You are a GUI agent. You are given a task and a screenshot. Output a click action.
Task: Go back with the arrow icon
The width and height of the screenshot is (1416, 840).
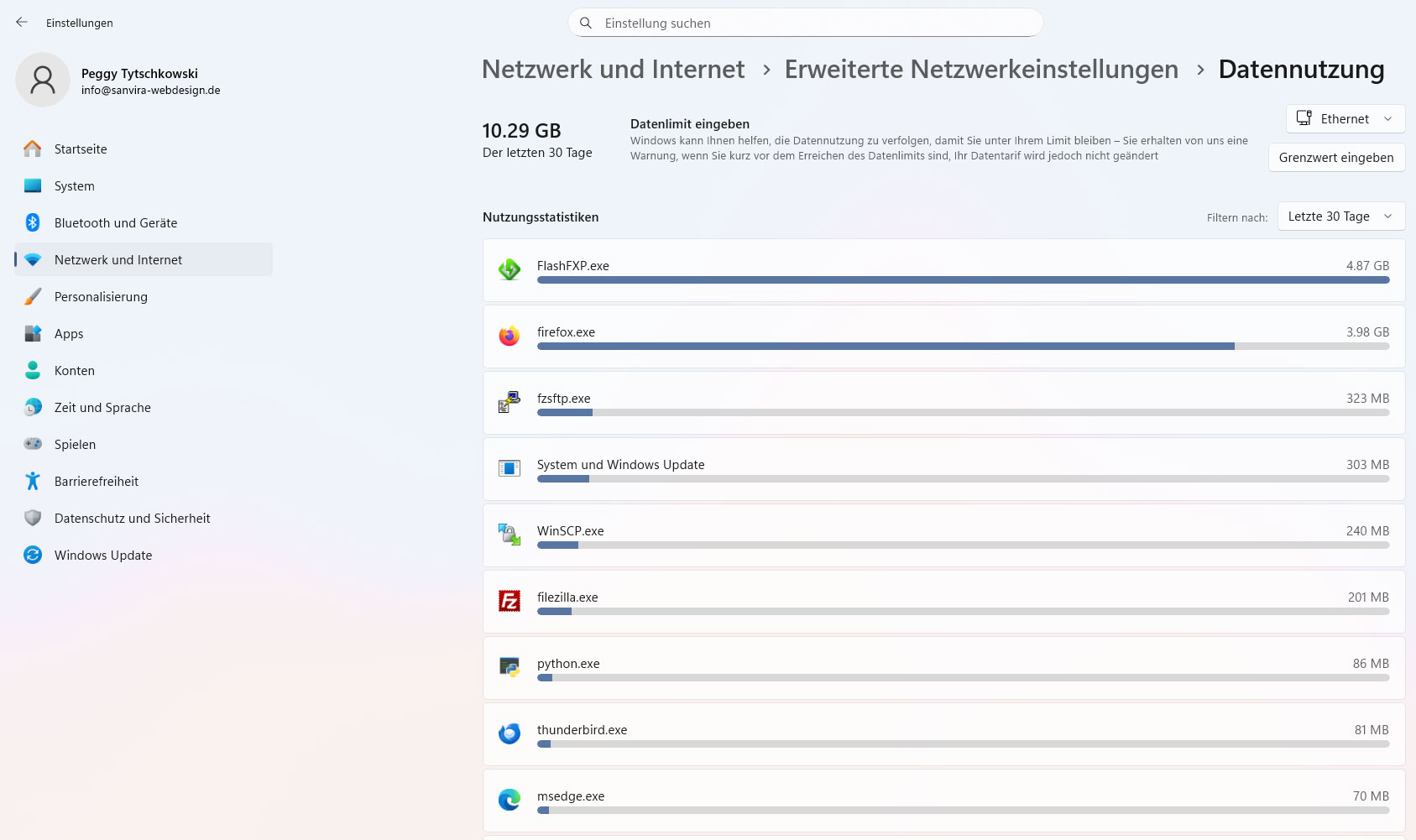click(x=22, y=23)
